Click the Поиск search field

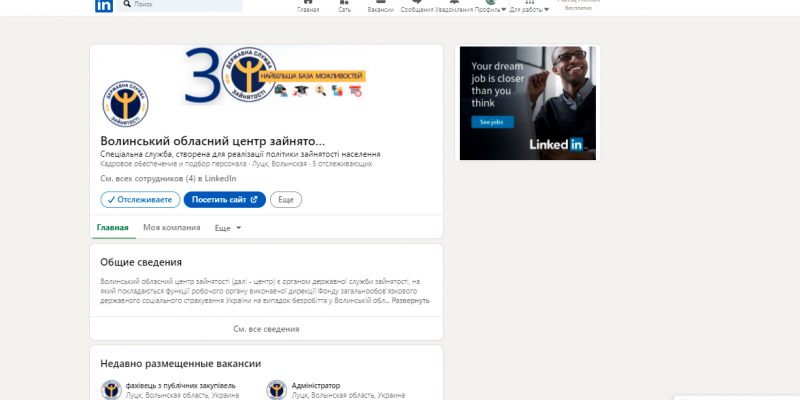180,5
